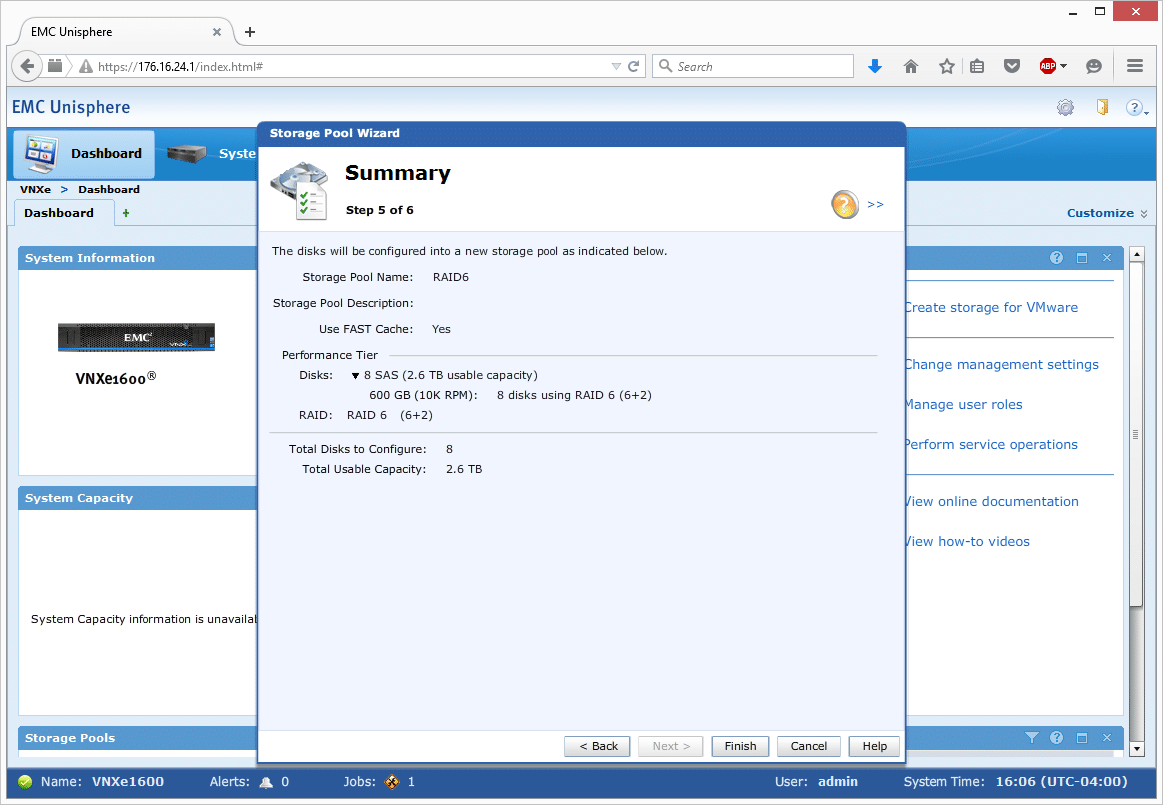This screenshot has width=1163, height=805.
Task: Click the VNXe breadcrumb
Action: click(x=36, y=189)
